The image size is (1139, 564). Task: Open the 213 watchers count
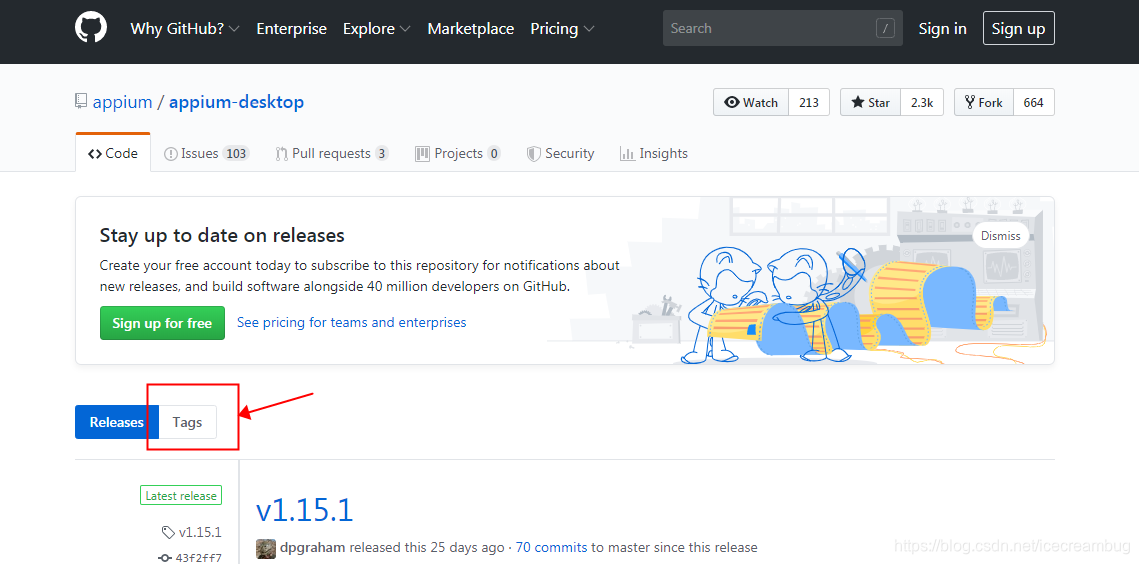pyautogui.click(x=808, y=102)
